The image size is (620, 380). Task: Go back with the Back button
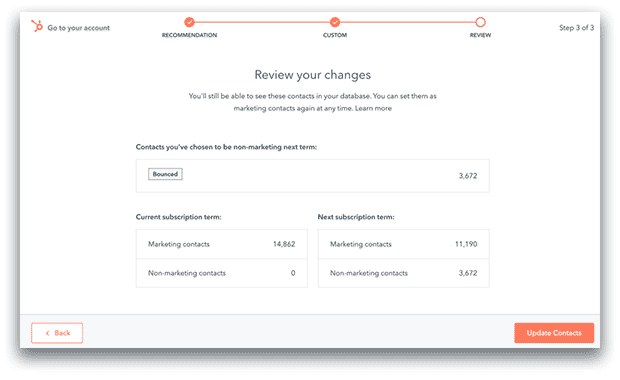57,333
